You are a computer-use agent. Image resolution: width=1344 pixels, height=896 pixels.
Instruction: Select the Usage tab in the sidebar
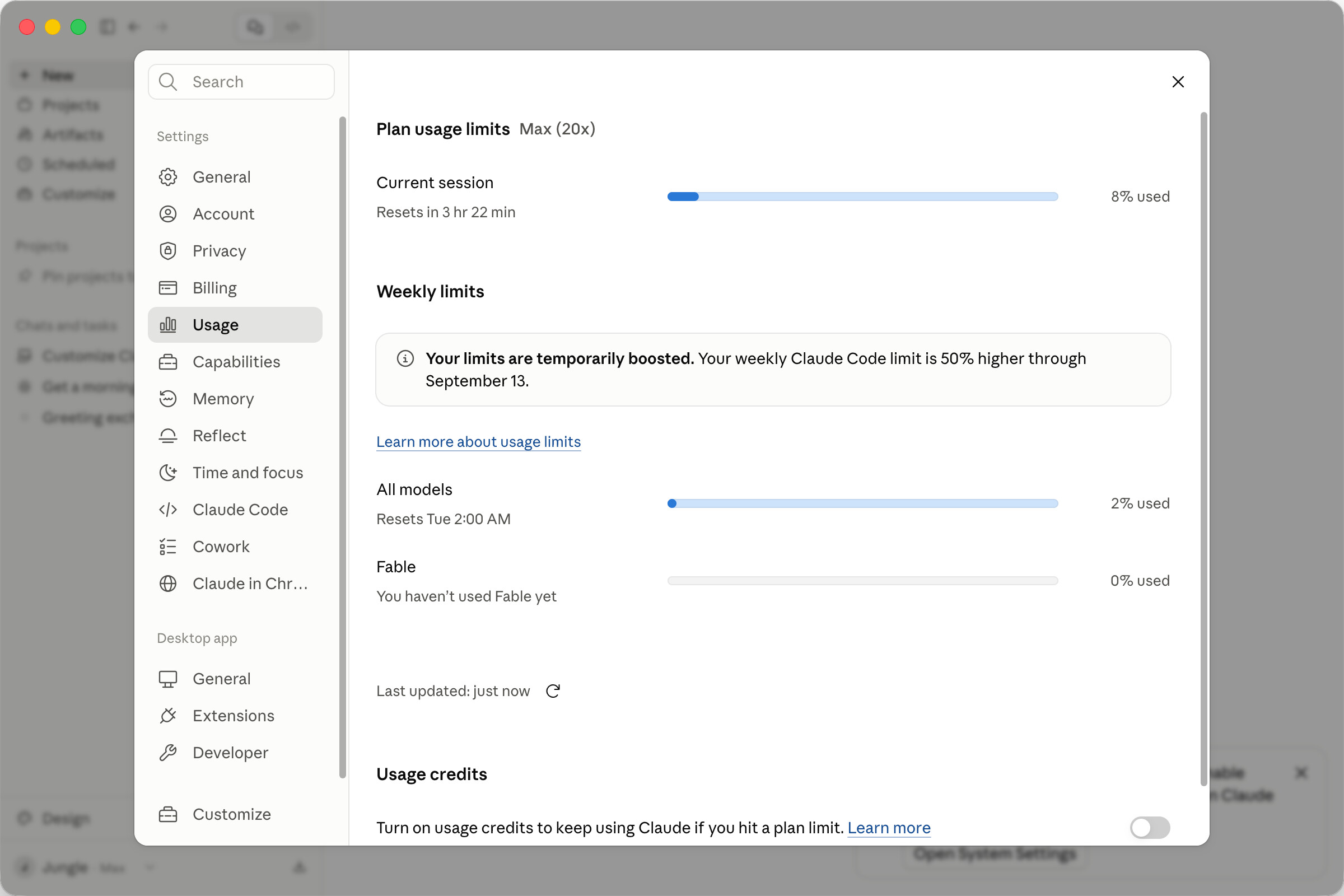tap(235, 325)
